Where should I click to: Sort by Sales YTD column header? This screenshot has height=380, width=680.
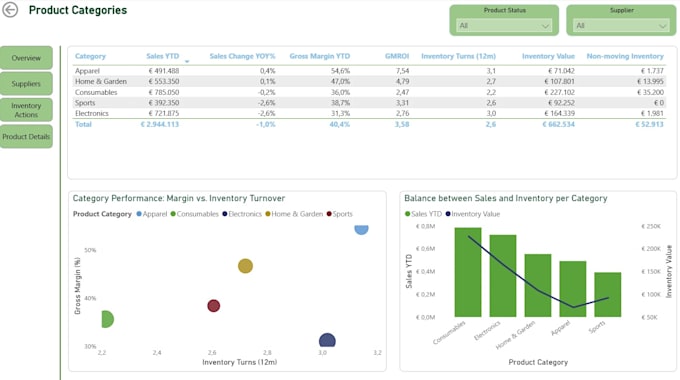coord(163,56)
